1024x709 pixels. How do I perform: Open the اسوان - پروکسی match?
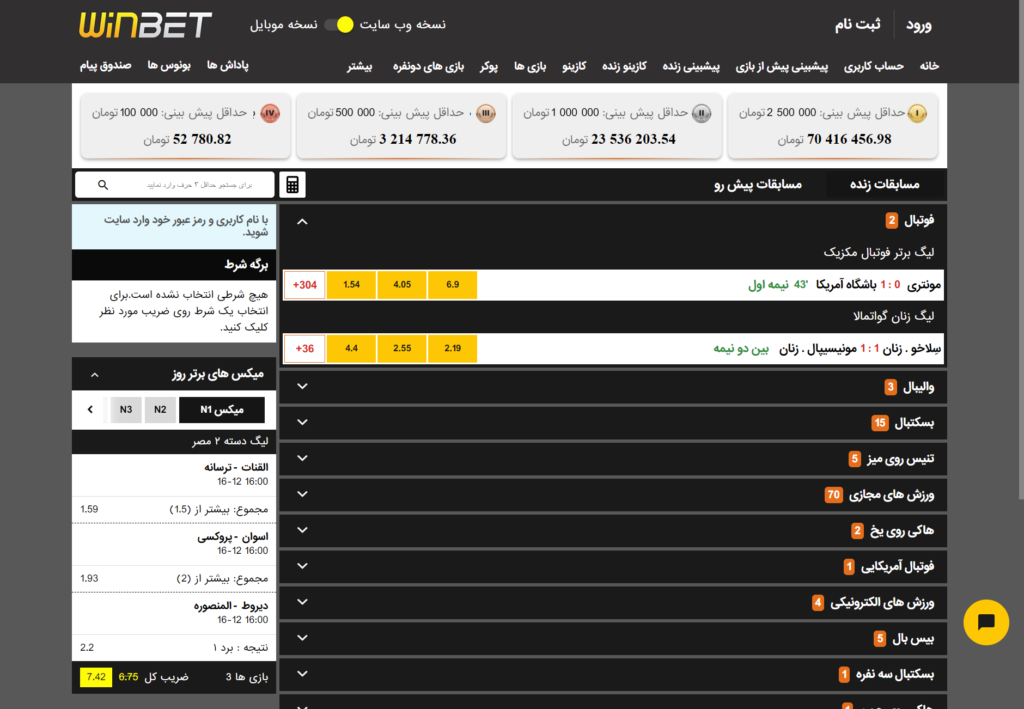click(x=232, y=537)
